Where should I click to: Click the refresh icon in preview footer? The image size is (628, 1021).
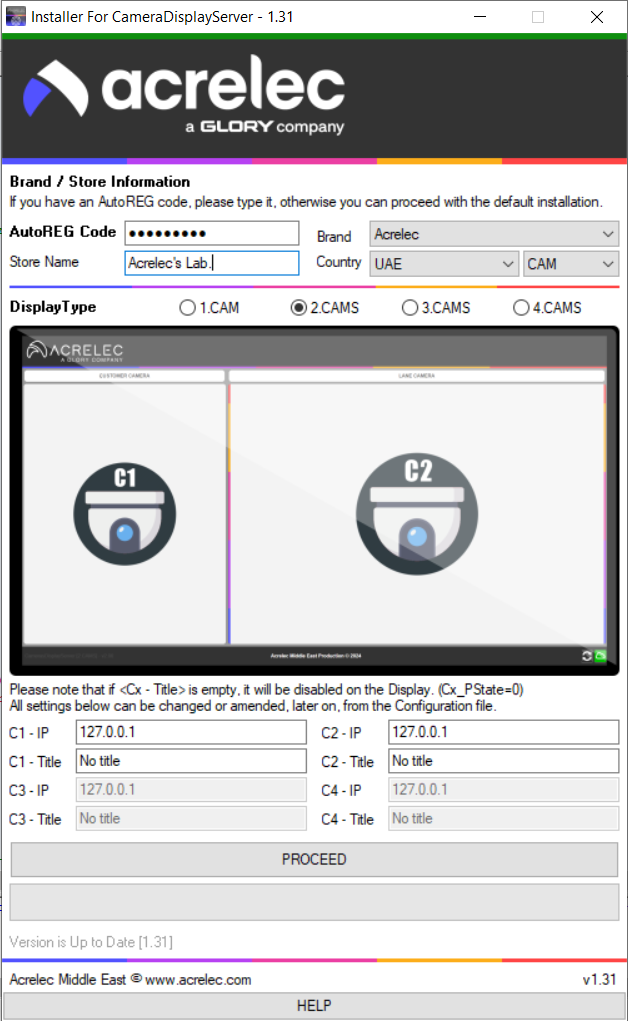point(586,656)
